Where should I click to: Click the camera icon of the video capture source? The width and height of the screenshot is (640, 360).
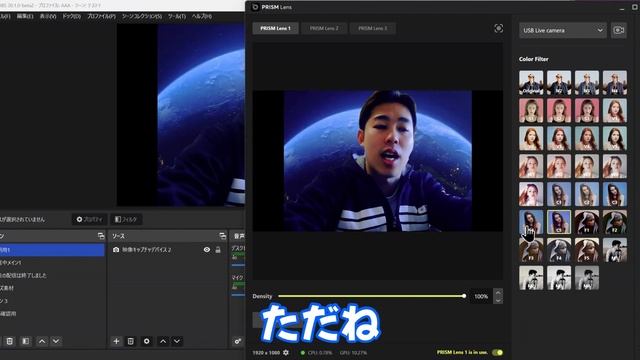tap(116, 249)
